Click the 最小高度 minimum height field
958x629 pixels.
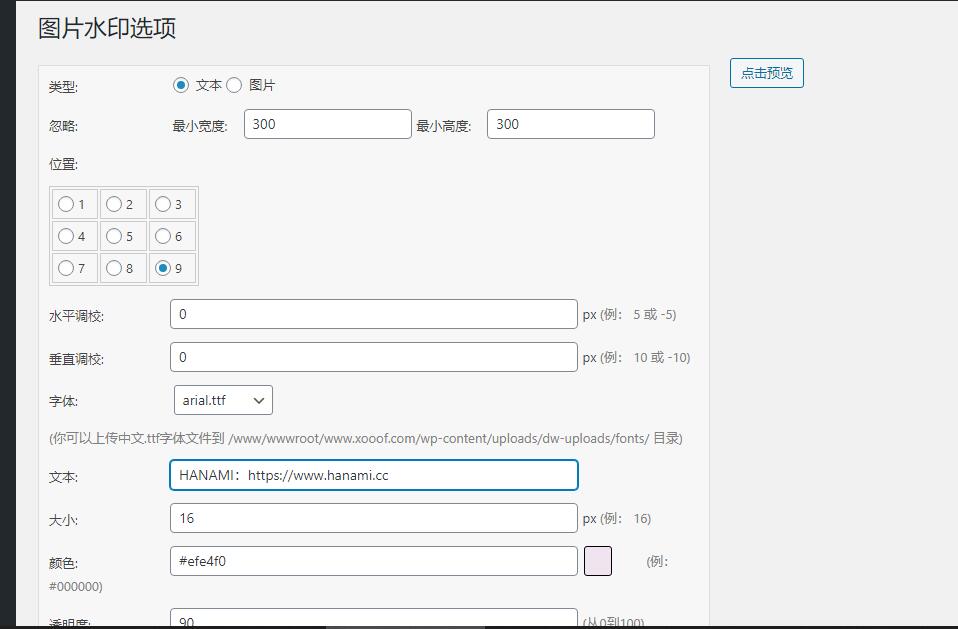[570, 123]
